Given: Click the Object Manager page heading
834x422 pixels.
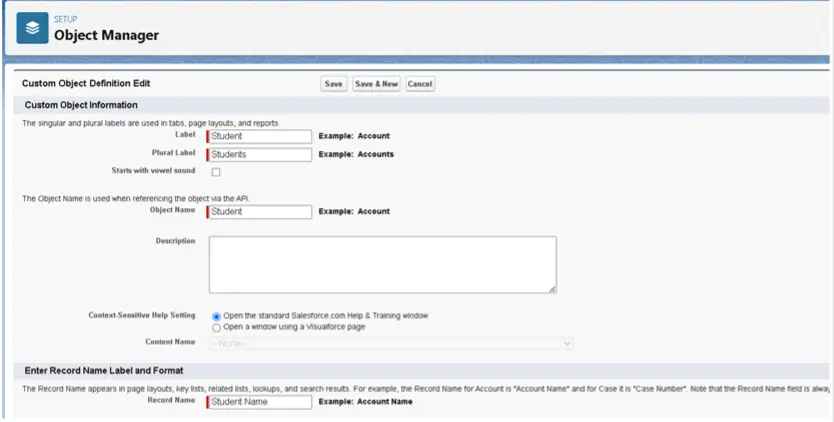Looking at the screenshot, I should pyautogui.click(x=106, y=36).
